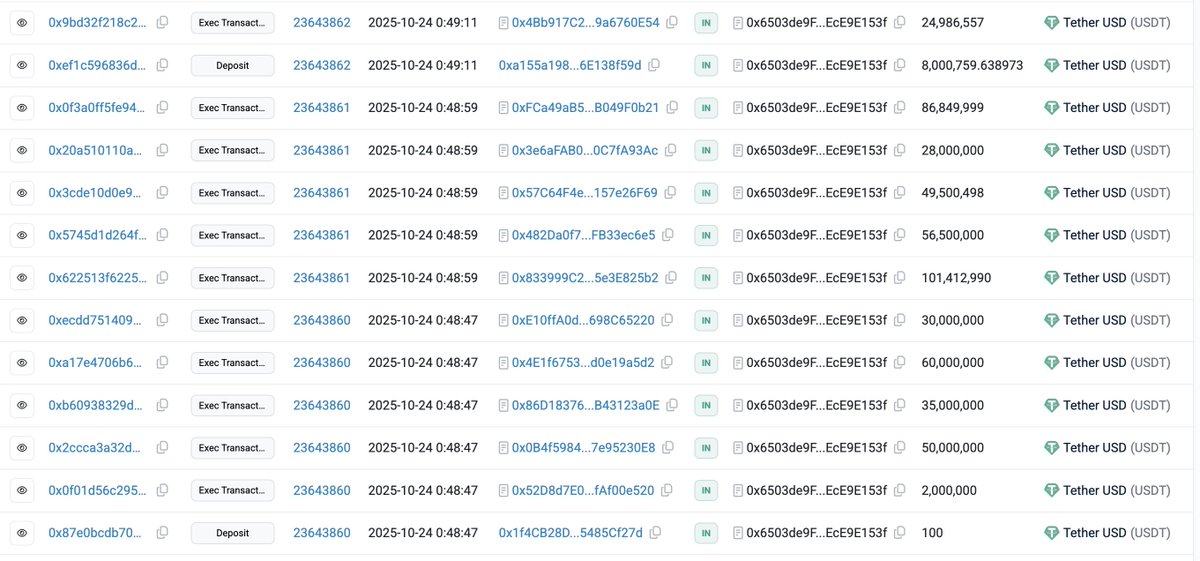Screen dimensions: 1200x561
Task: Click Deposit method badge for 0xef1c596836d
Action: (232, 65)
